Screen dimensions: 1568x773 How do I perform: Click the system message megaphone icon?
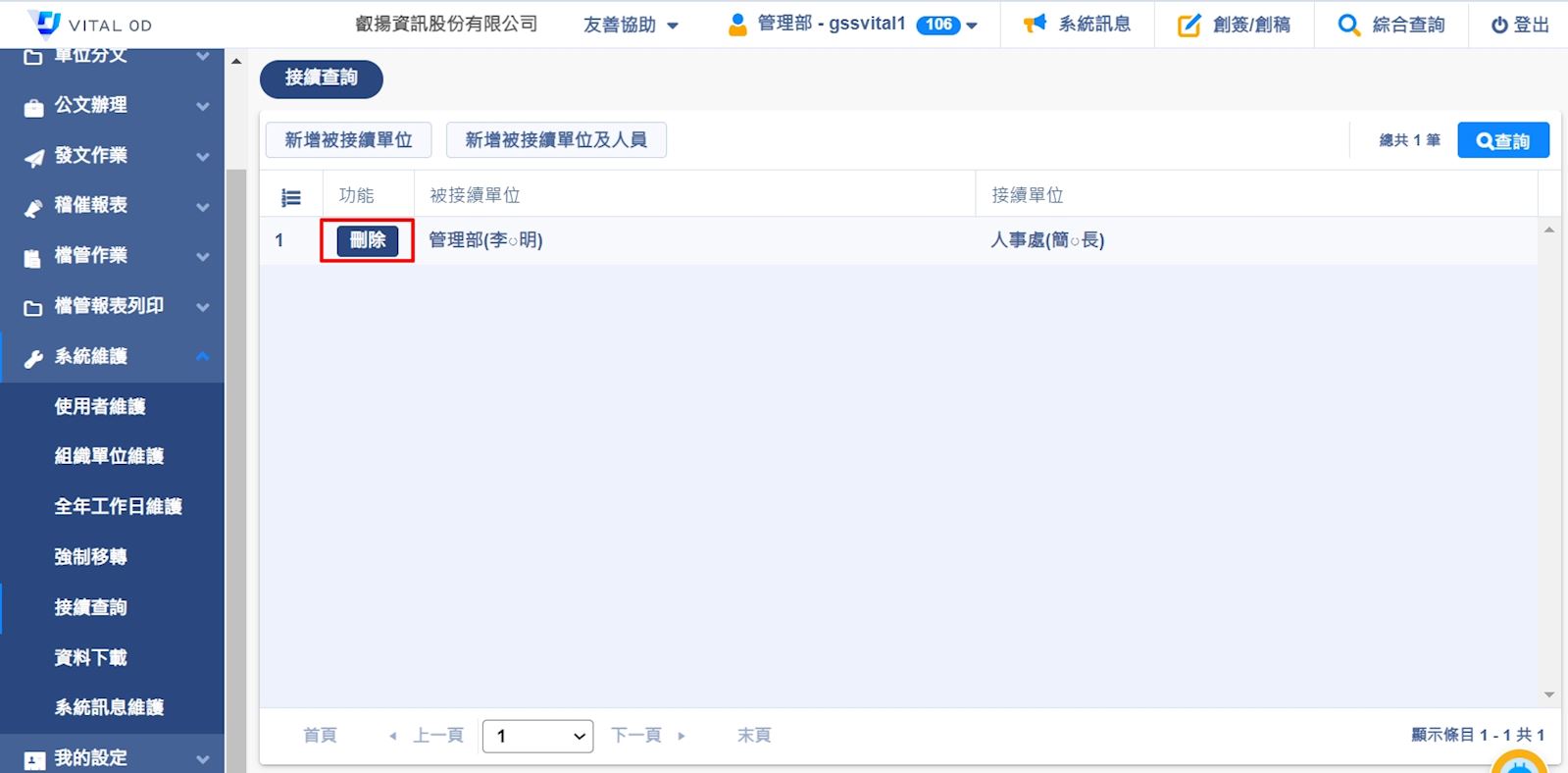(x=1035, y=25)
